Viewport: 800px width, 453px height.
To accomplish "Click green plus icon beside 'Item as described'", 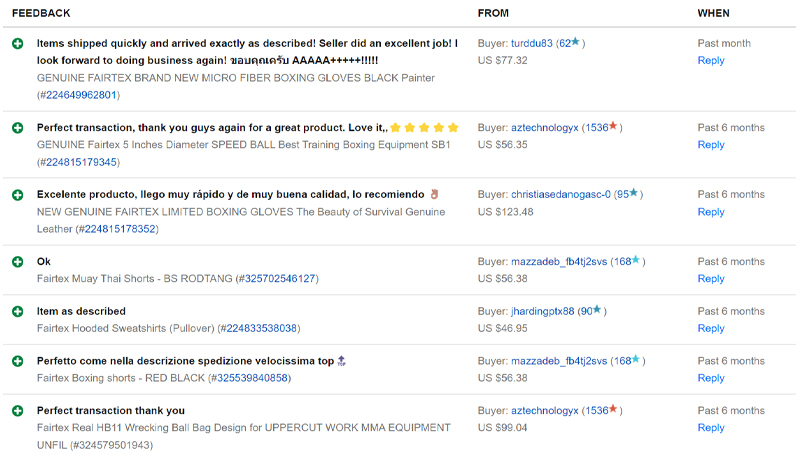I will (18, 312).
